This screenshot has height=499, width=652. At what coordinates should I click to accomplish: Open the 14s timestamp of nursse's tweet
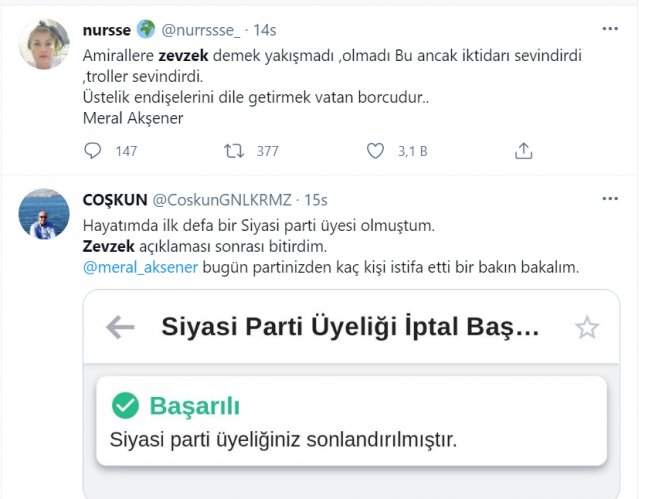click(x=265, y=30)
